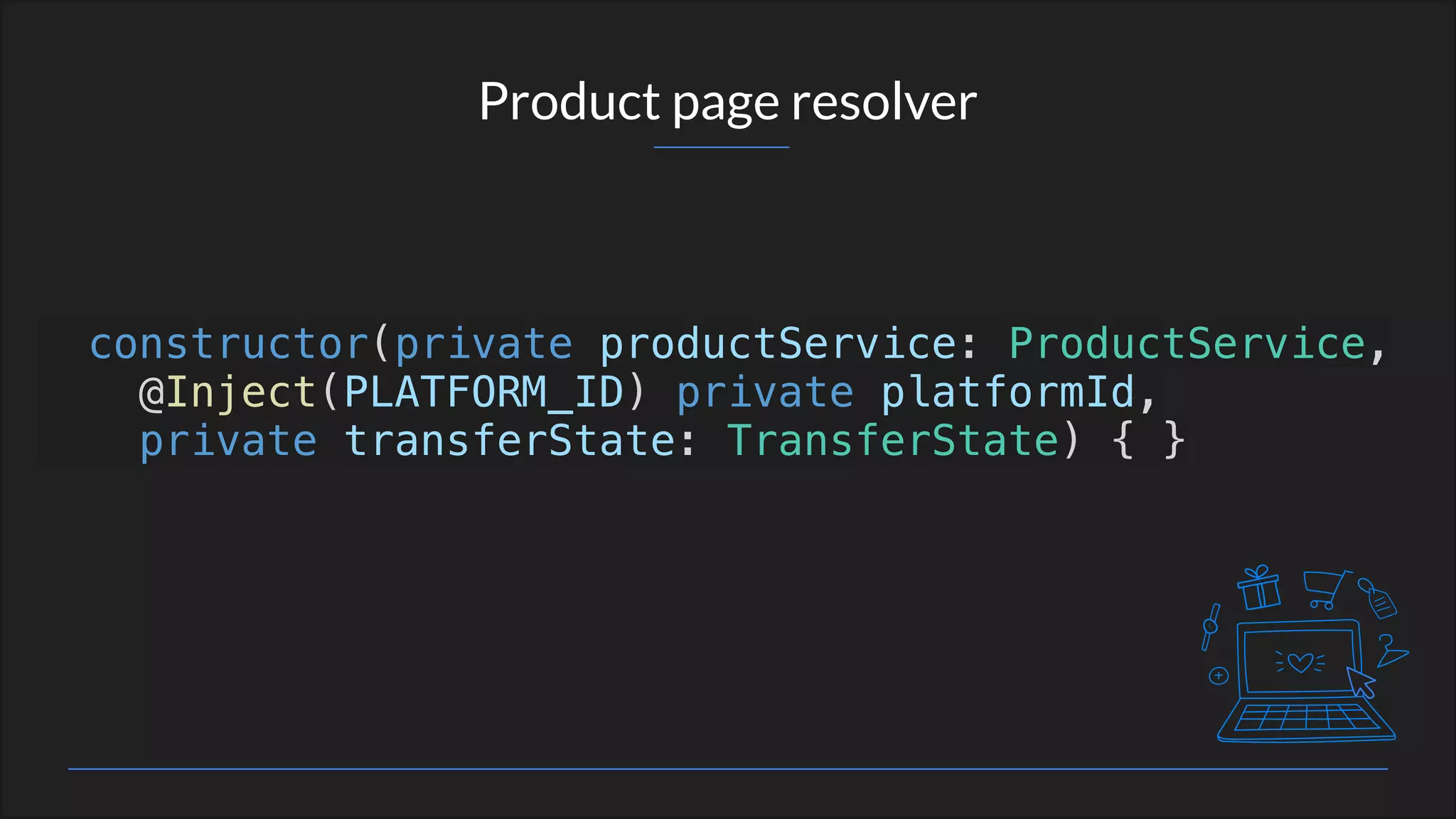Click the short underline below the title
The image size is (1456, 819).
click(x=721, y=147)
